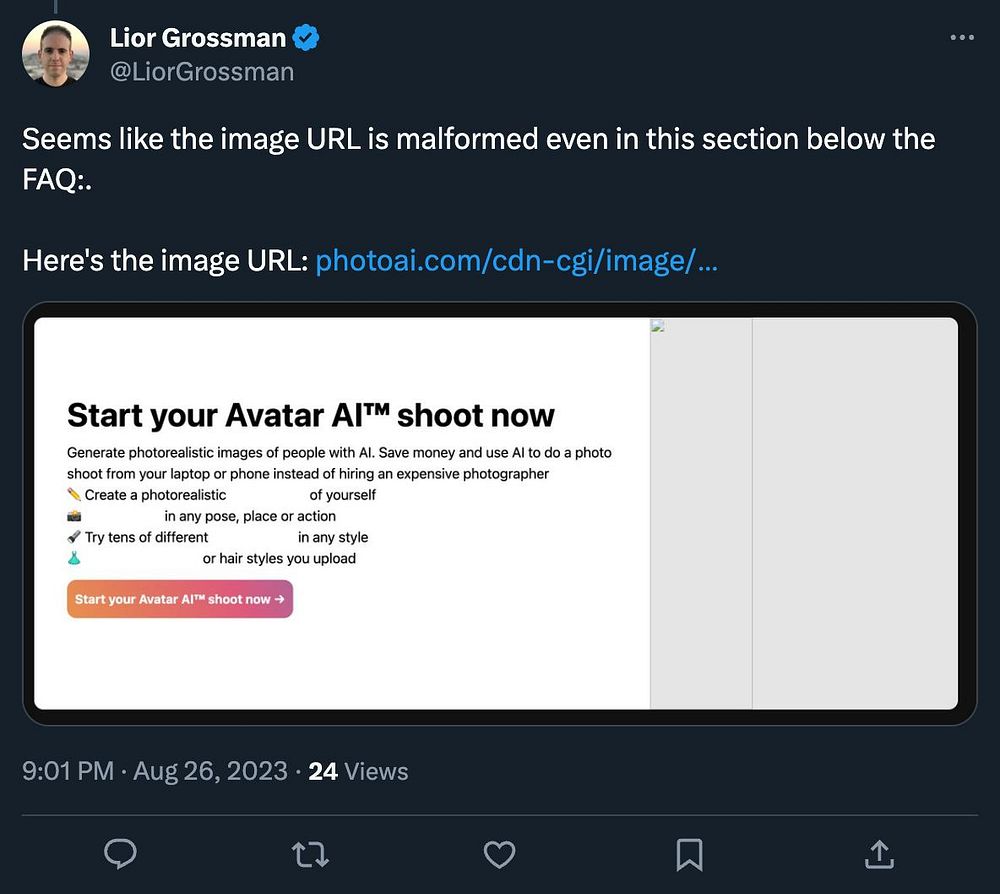1000x894 pixels.
Task: Like the tweet with the heart icon
Action: tap(499, 853)
